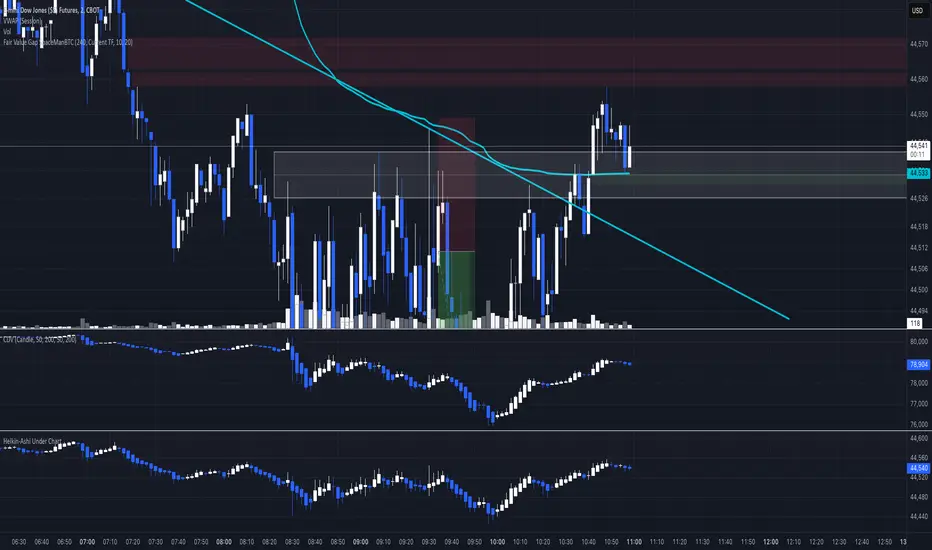Select the red short position zone

[456, 184]
